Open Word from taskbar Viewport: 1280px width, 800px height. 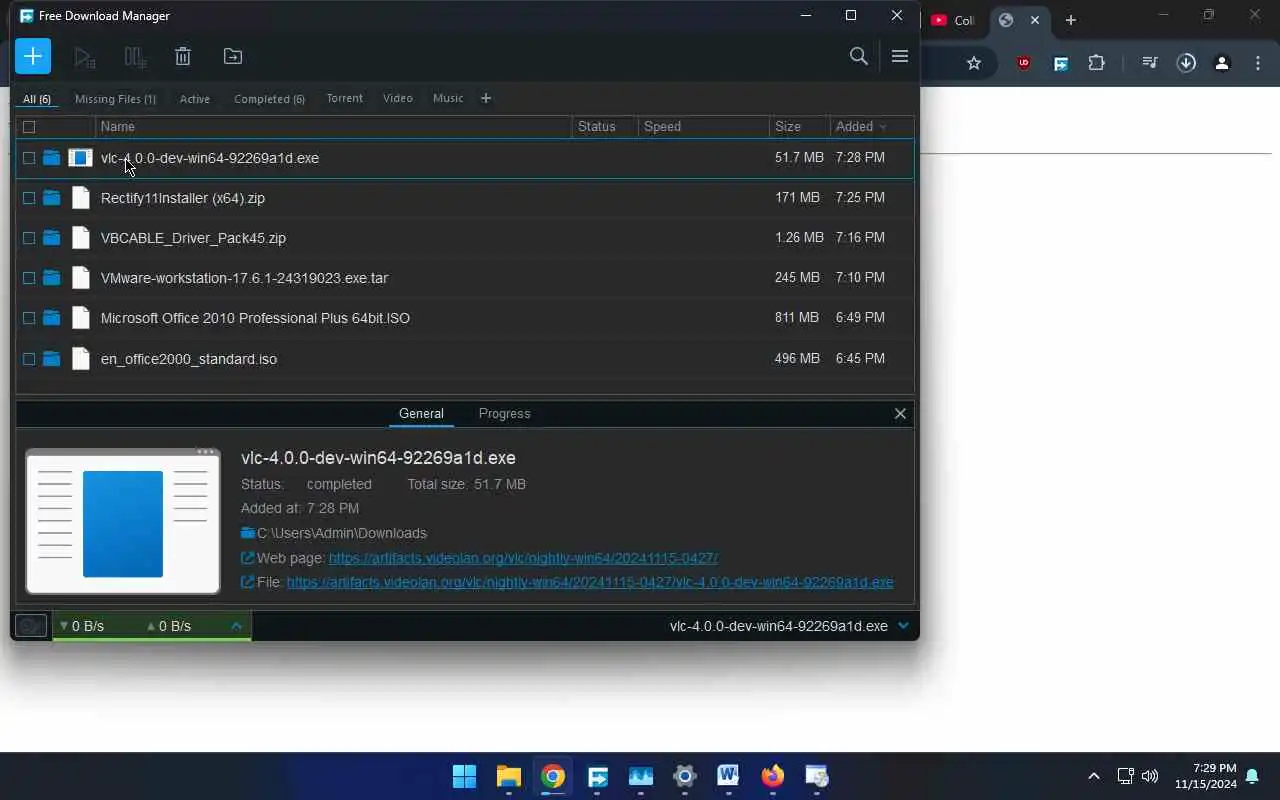tap(728, 776)
